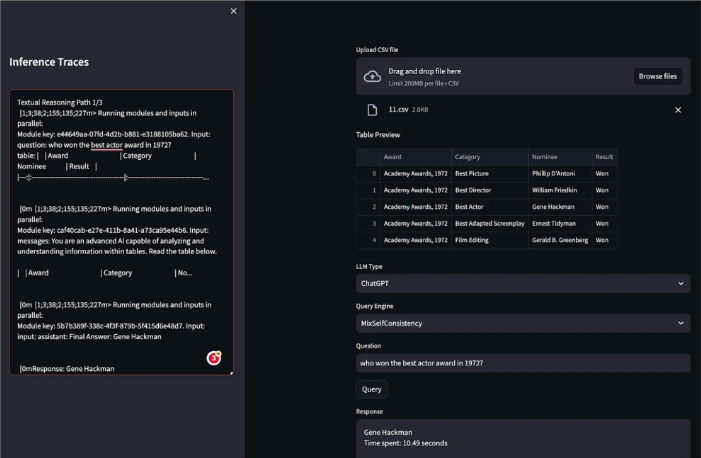This screenshot has height=458, width=701.
Task: Select the Ernest Tidyman cell
Action: pyautogui.click(x=560, y=223)
